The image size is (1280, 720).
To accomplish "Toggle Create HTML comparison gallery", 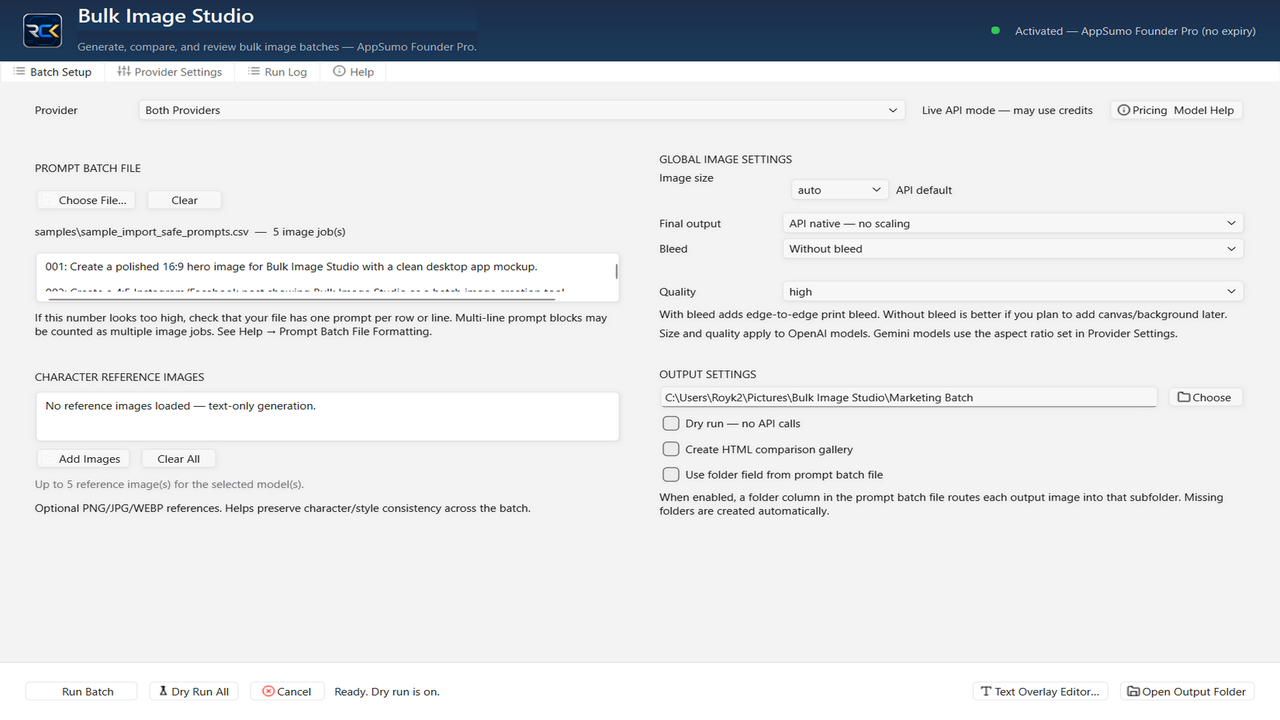I will 671,449.
